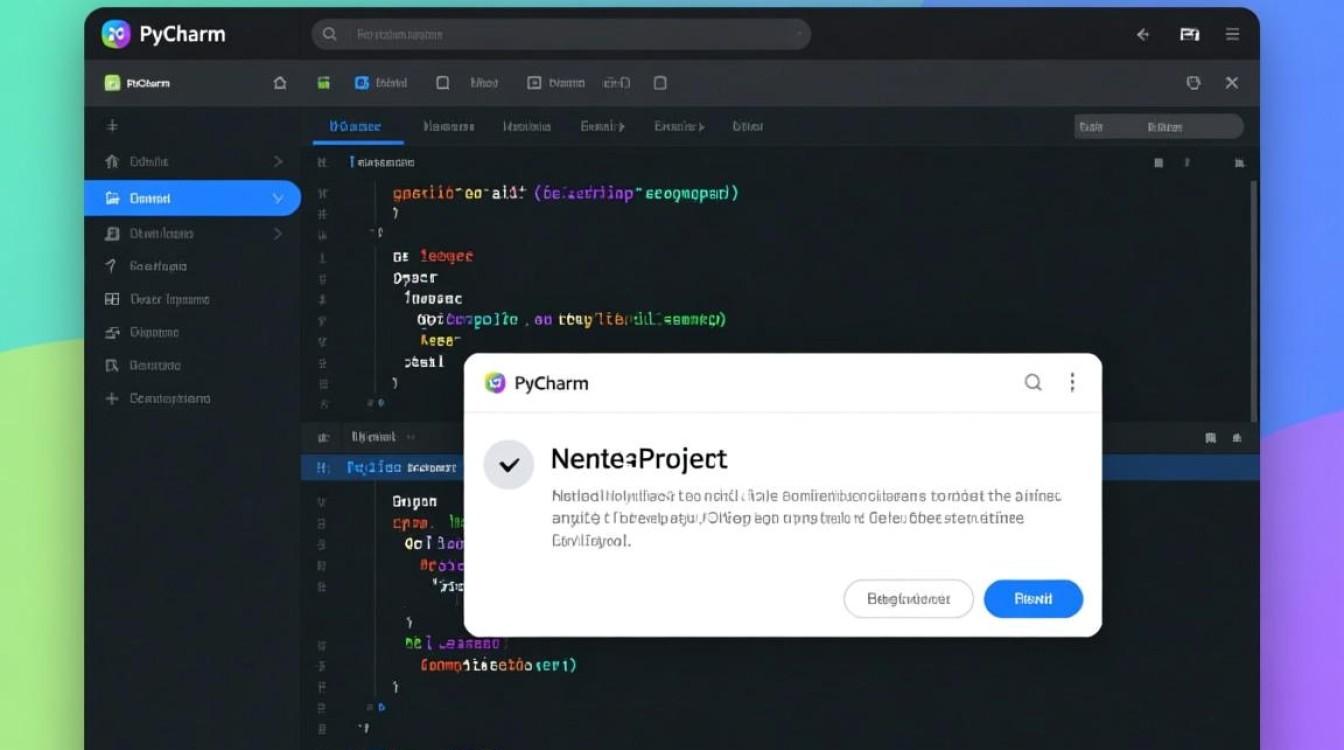Viewport: 1344px width, 750px height.
Task: Open the hamburger menu in the title bar
Action: pos(1232,34)
